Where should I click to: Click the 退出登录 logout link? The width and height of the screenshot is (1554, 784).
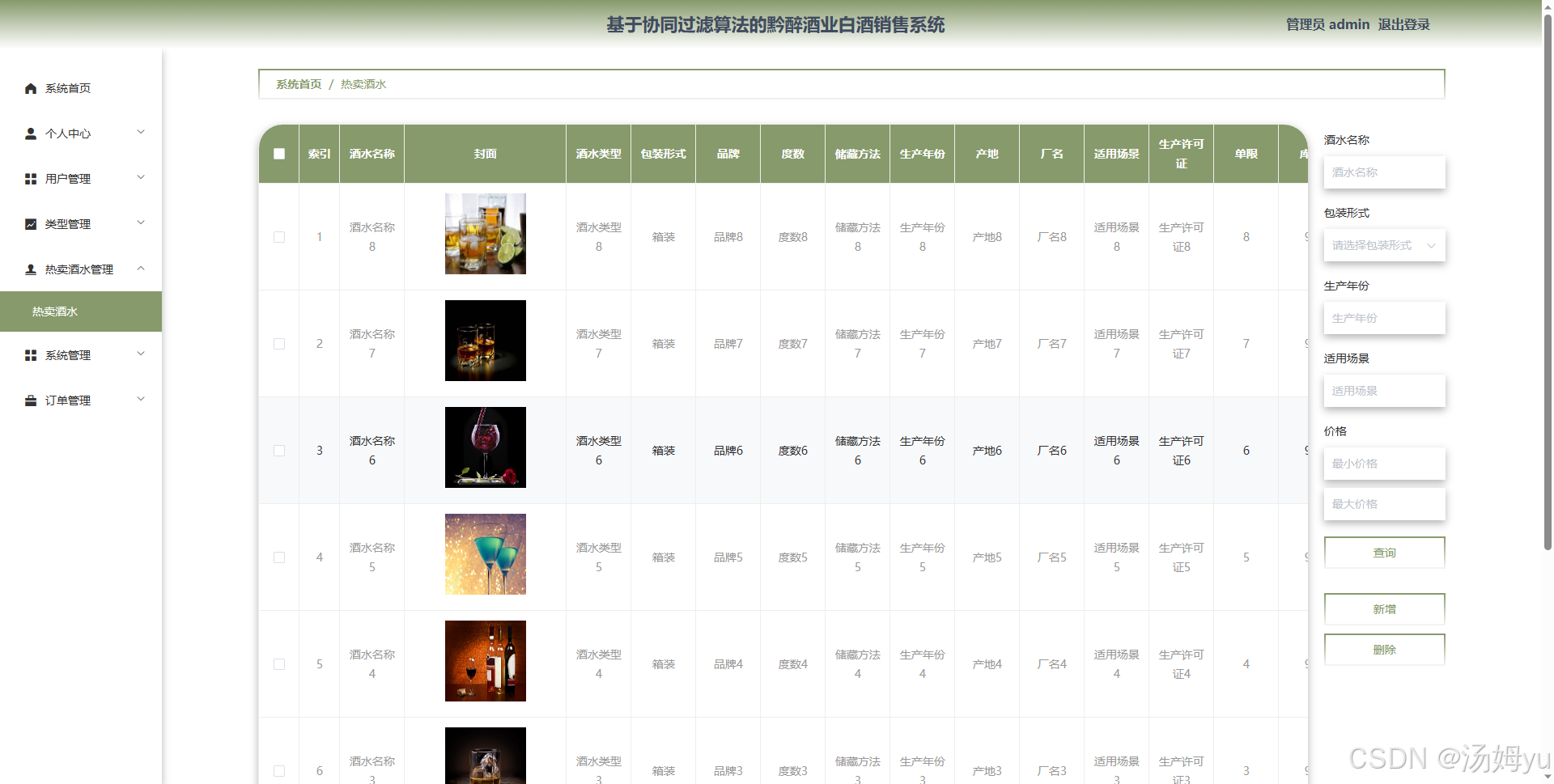[1403, 24]
